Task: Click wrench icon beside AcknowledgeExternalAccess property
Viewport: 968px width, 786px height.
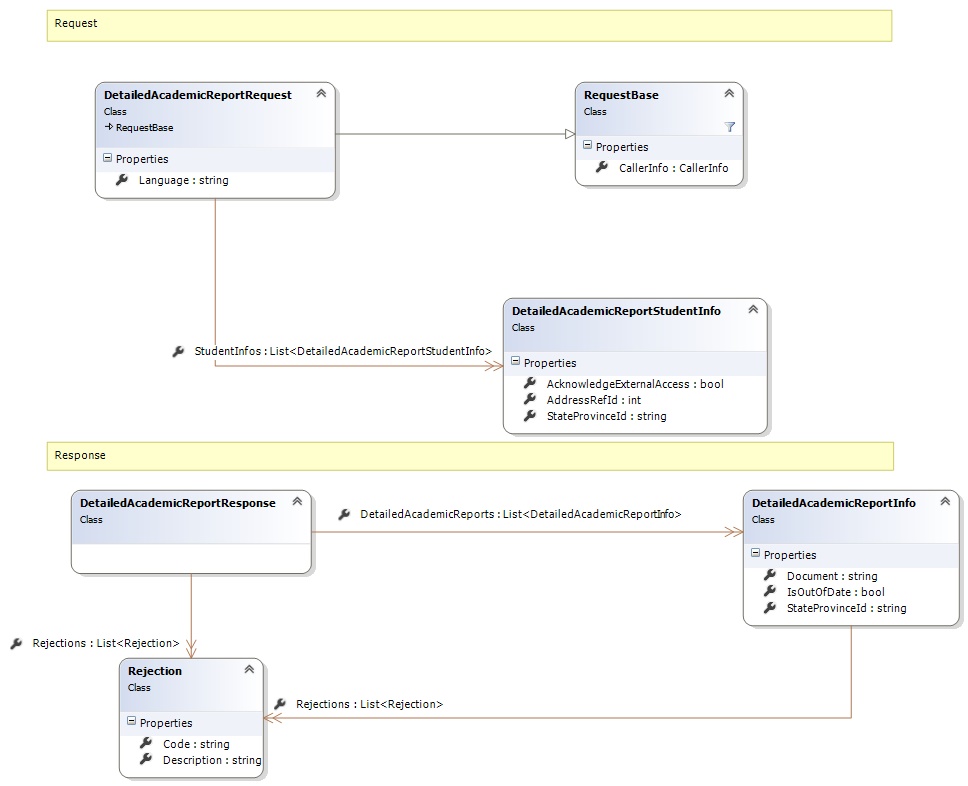Action: [x=530, y=384]
